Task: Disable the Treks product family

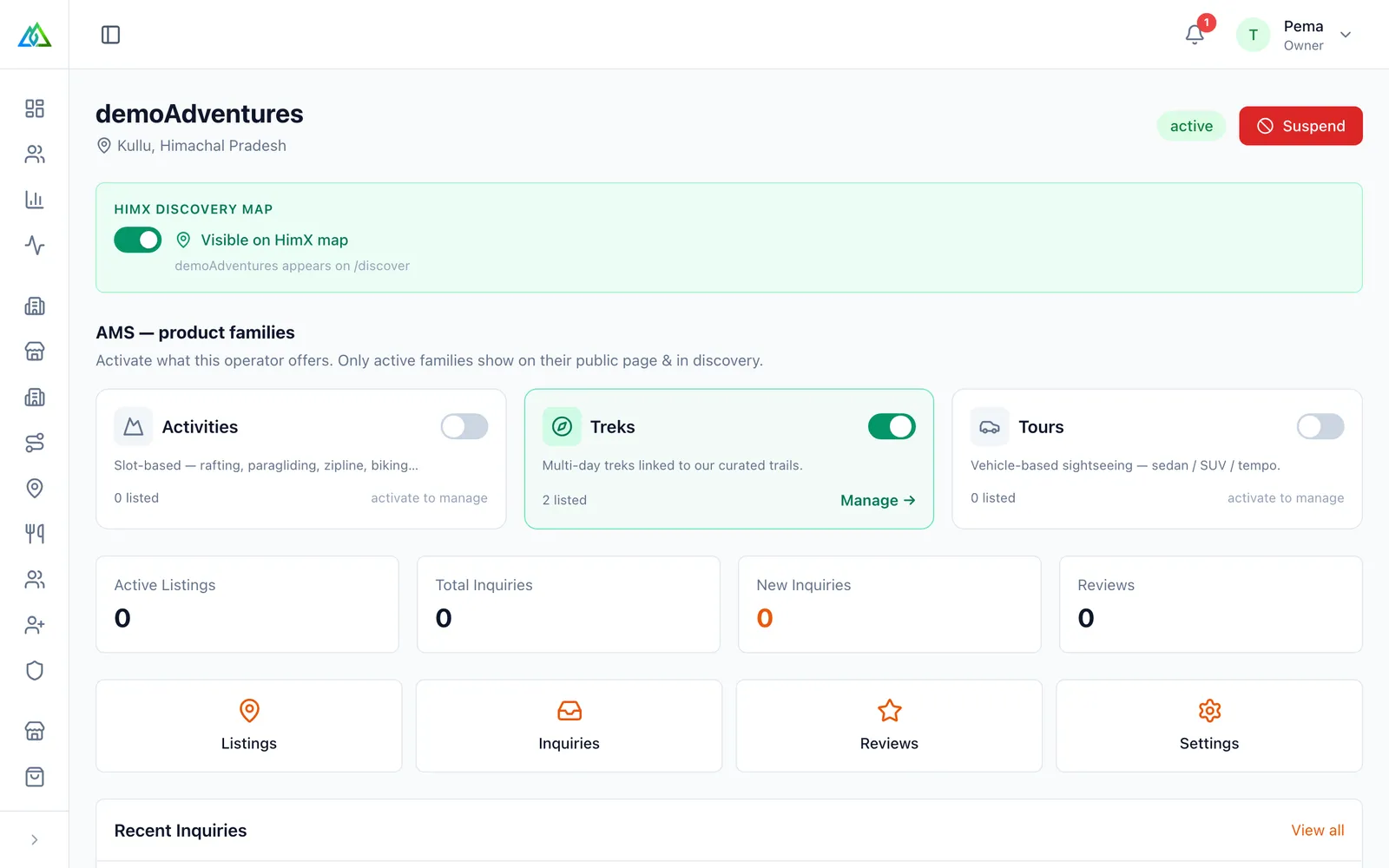Action: coord(892,426)
